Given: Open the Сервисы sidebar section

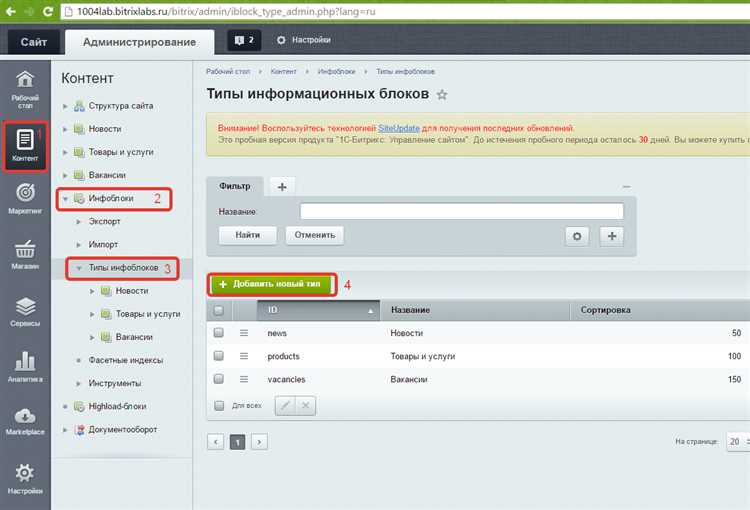Looking at the screenshot, I should point(25,312).
